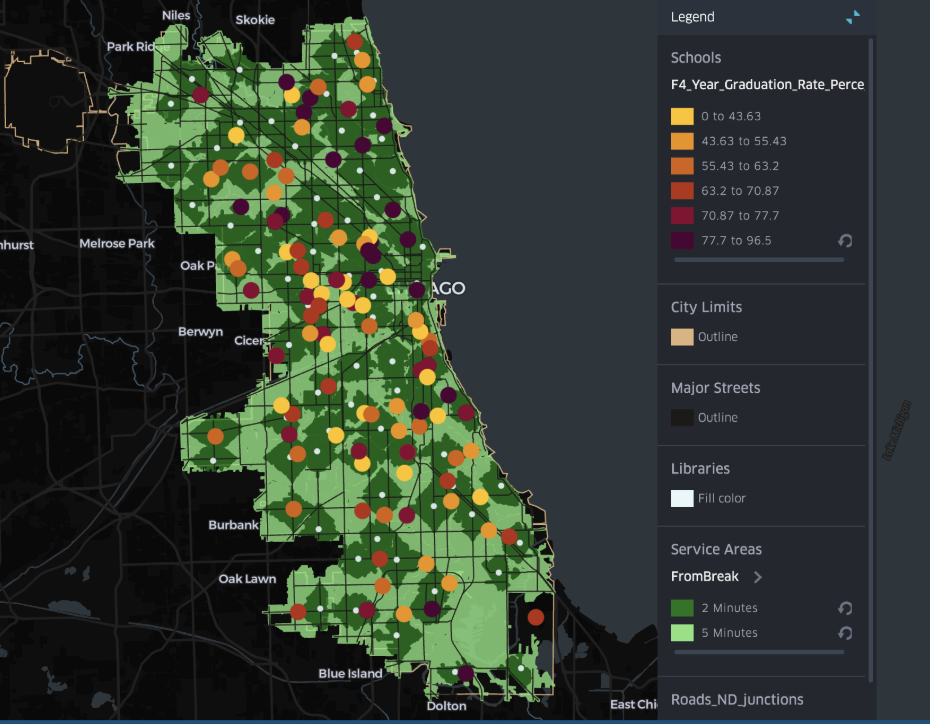Collapse the Legend panel with the arrows icon

(852, 17)
